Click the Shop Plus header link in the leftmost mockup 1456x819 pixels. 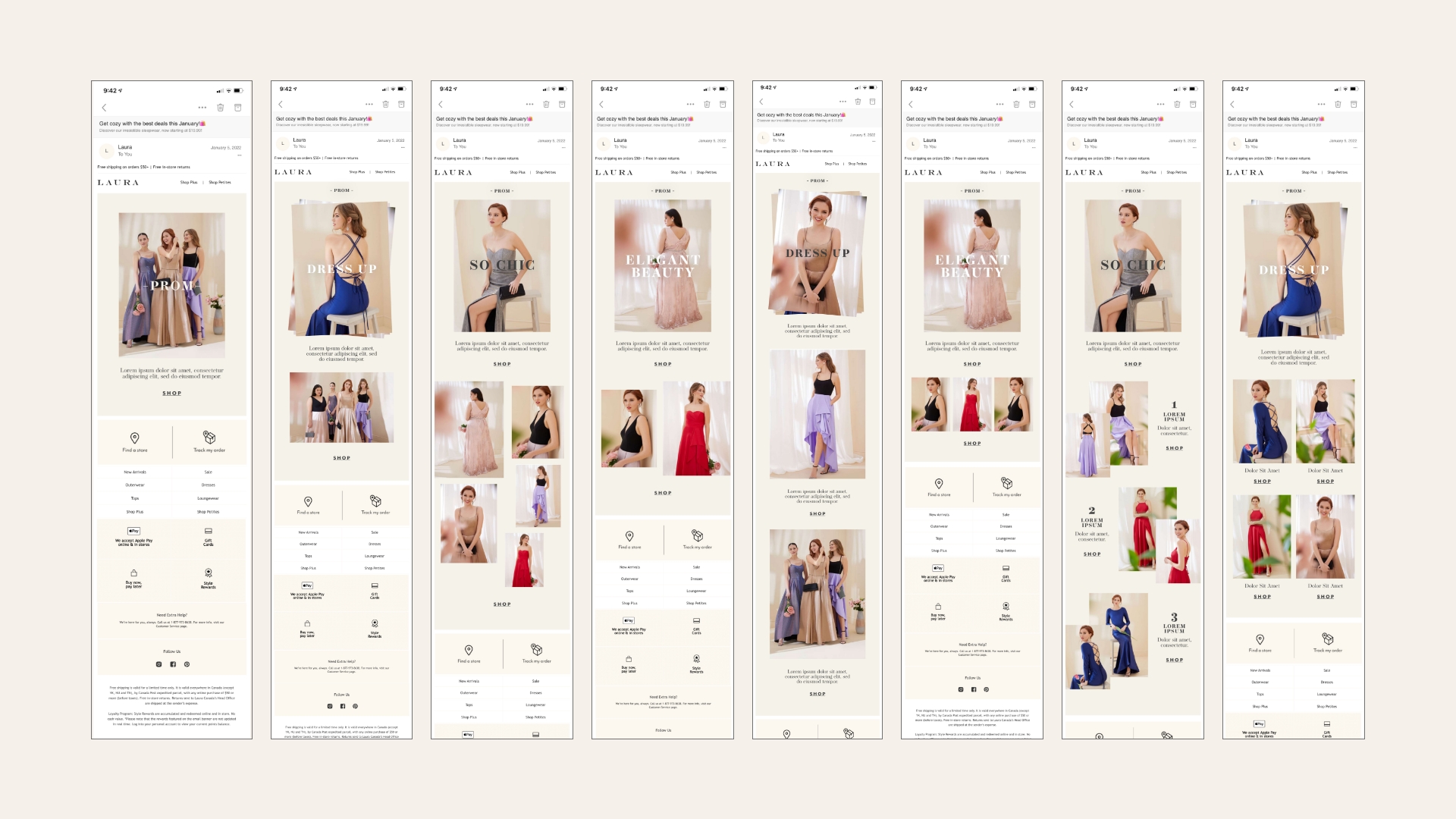coord(189,183)
